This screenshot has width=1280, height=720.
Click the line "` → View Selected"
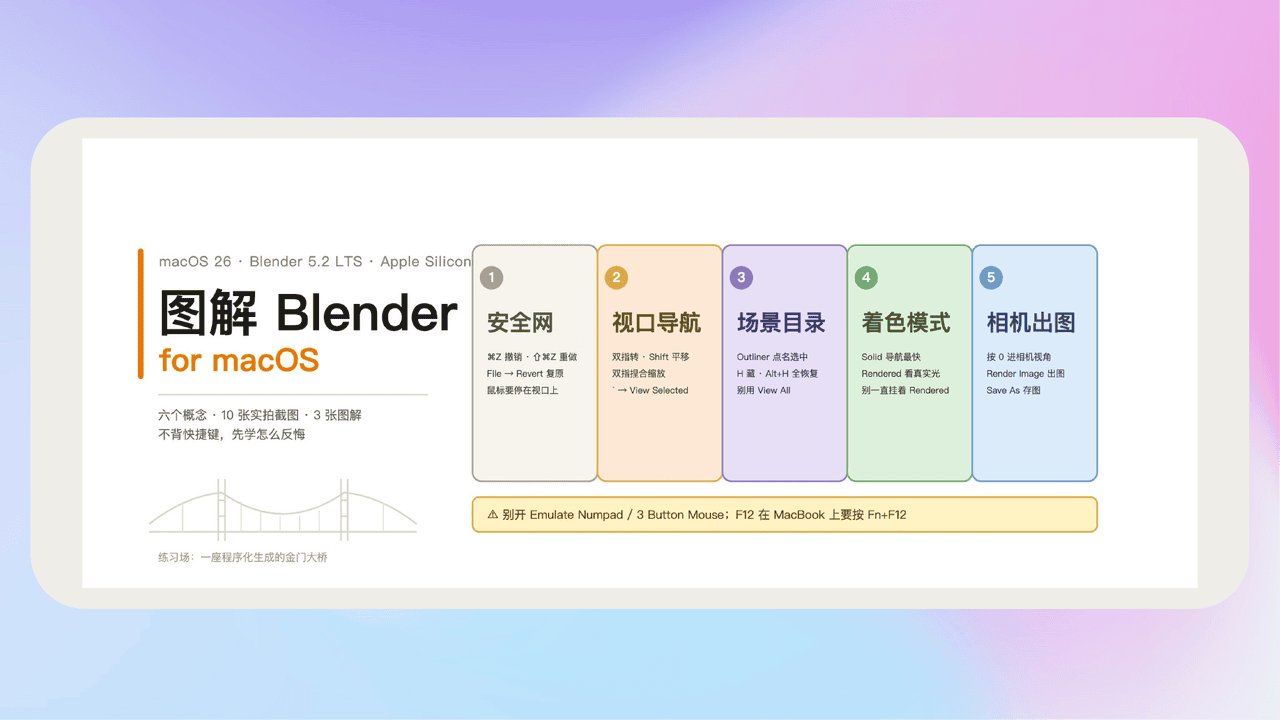tap(650, 391)
